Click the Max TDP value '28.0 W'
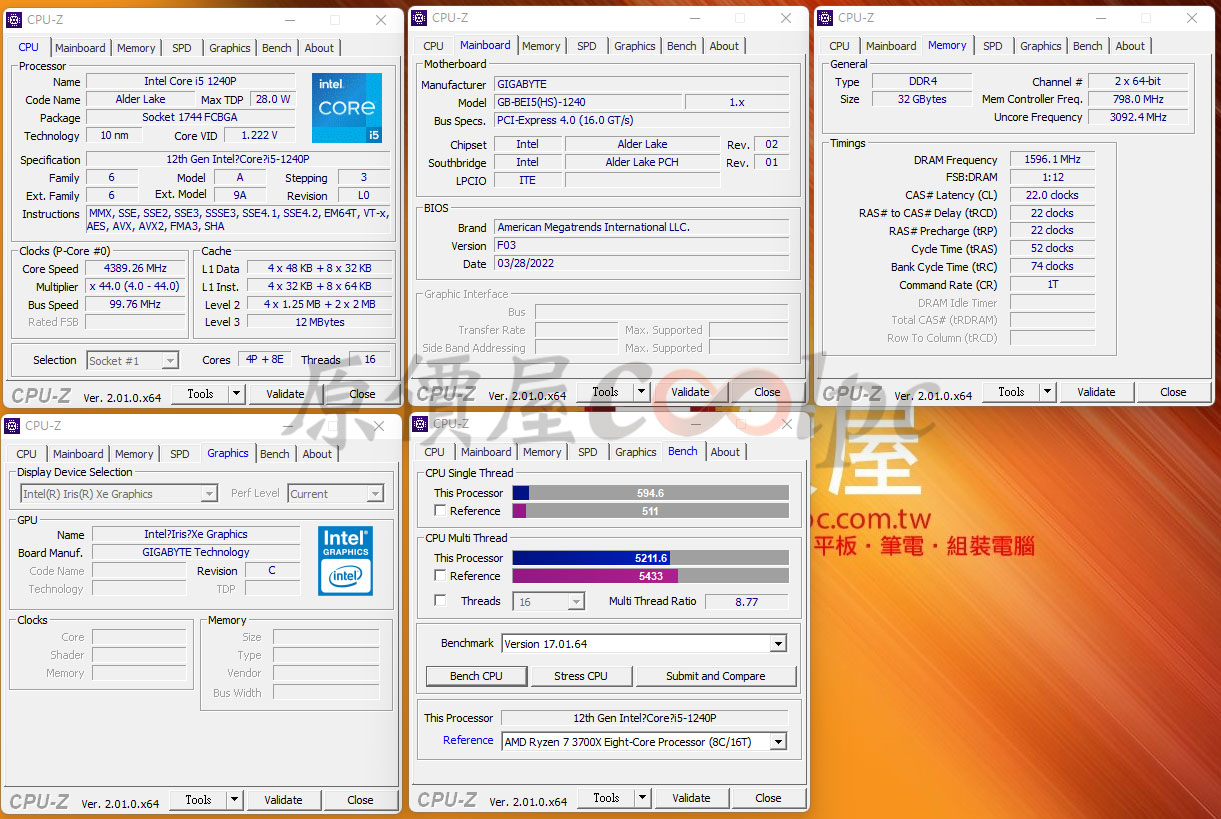This screenshot has height=819, width=1221. tap(273, 100)
